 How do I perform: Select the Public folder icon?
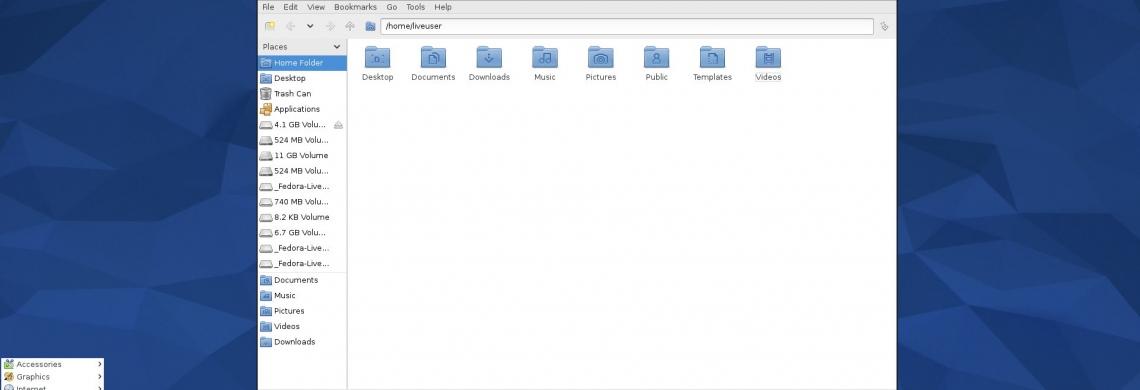click(x=657, y=57)
